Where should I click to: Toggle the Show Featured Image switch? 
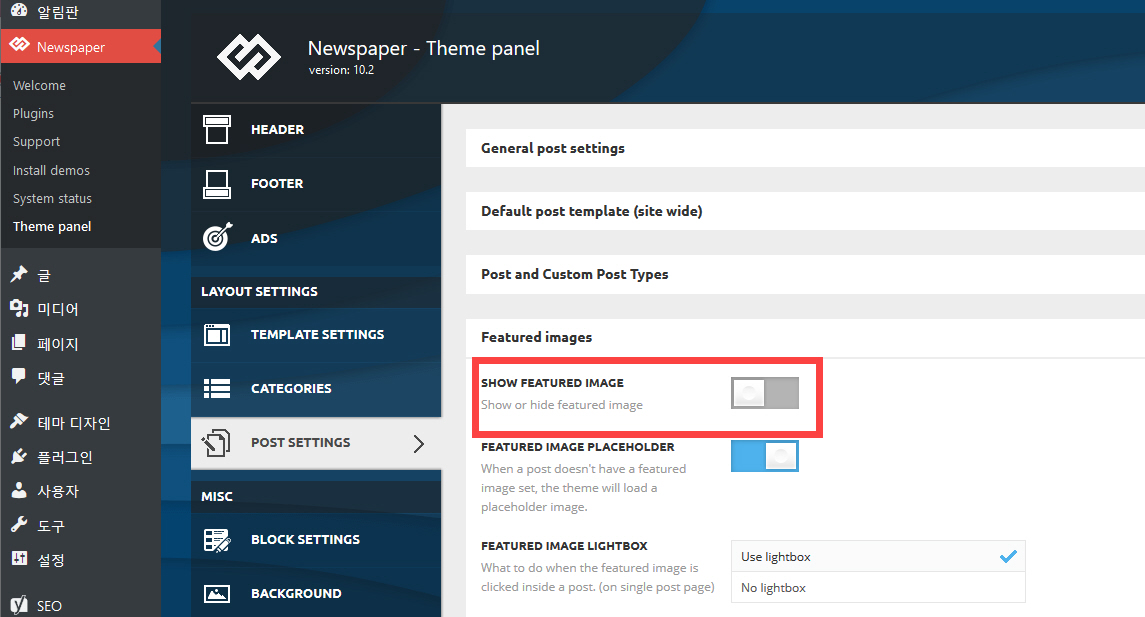(x=765, y=393)
